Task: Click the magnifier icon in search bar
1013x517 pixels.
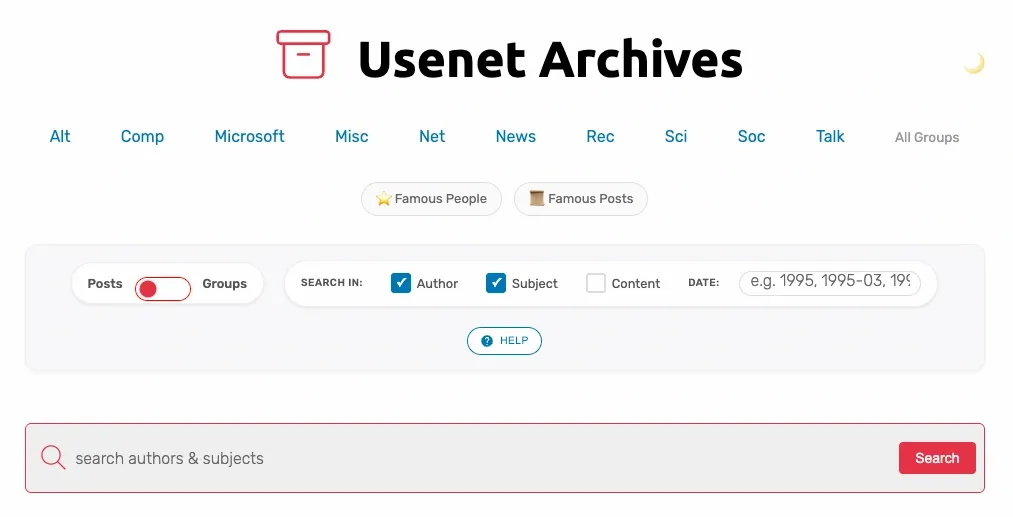Action: coord(53,458)
